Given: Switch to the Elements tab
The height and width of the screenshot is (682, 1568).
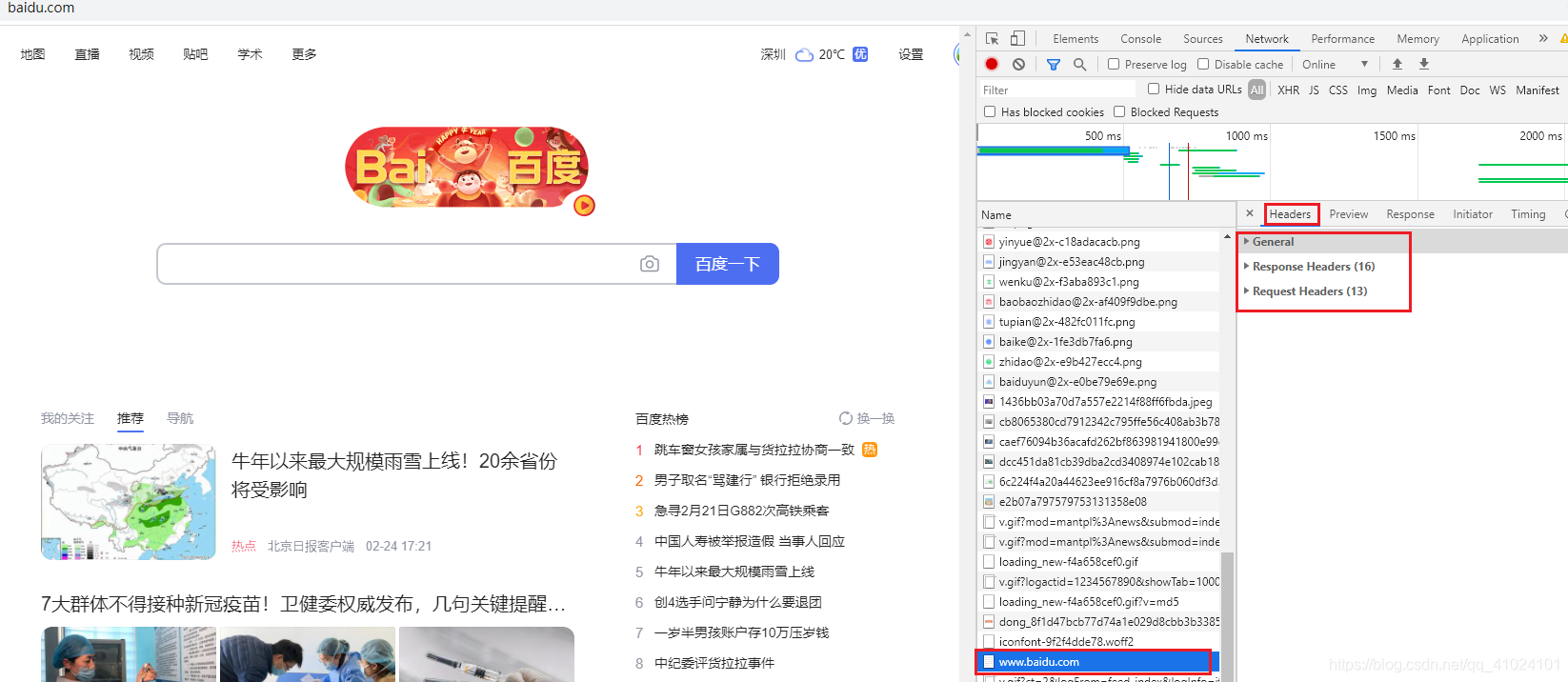Looking at the screenshot, I should [x=1075, y=39].
